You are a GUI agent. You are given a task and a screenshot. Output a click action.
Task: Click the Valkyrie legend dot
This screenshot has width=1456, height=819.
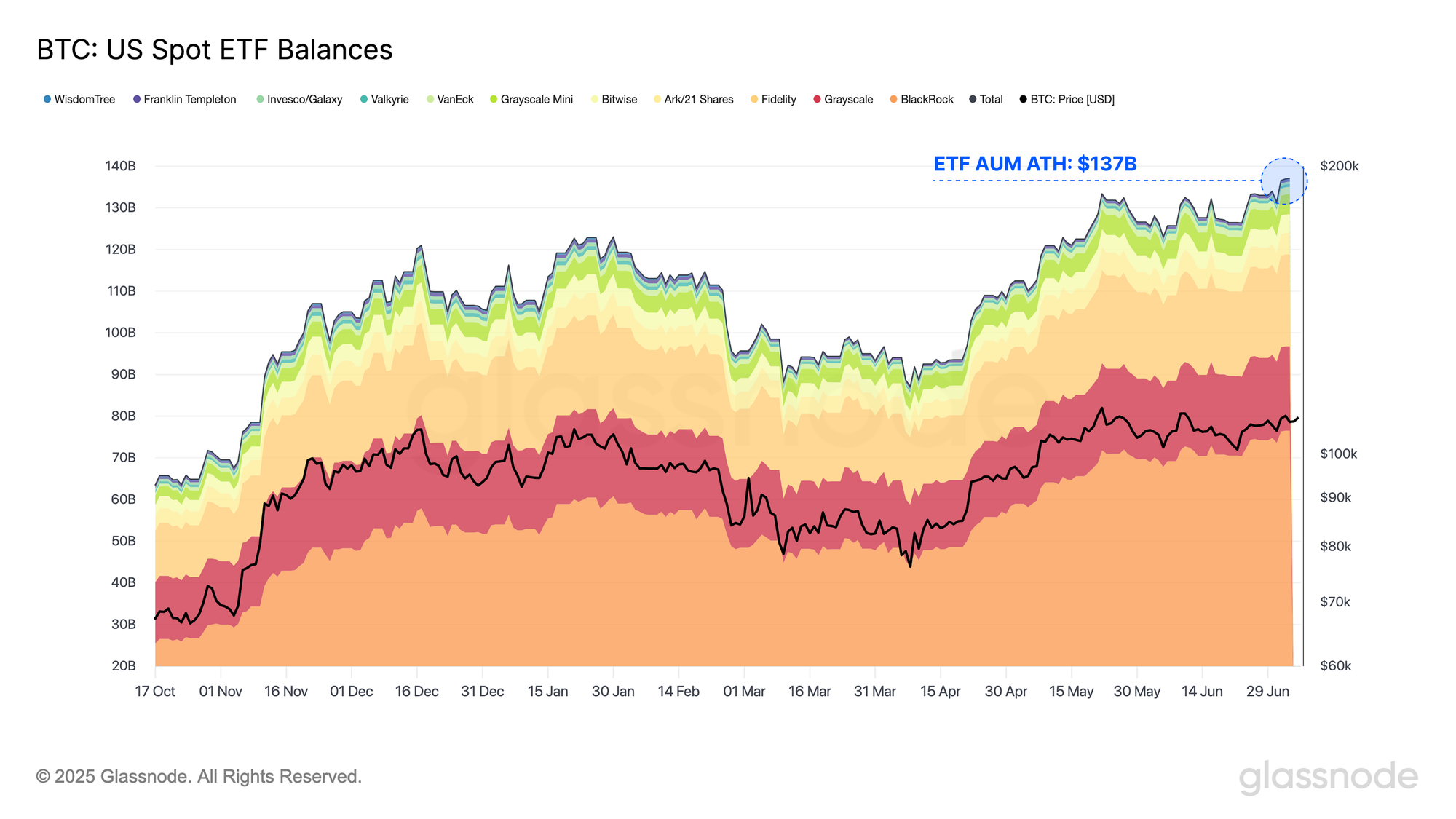click(x=364, y=99)
